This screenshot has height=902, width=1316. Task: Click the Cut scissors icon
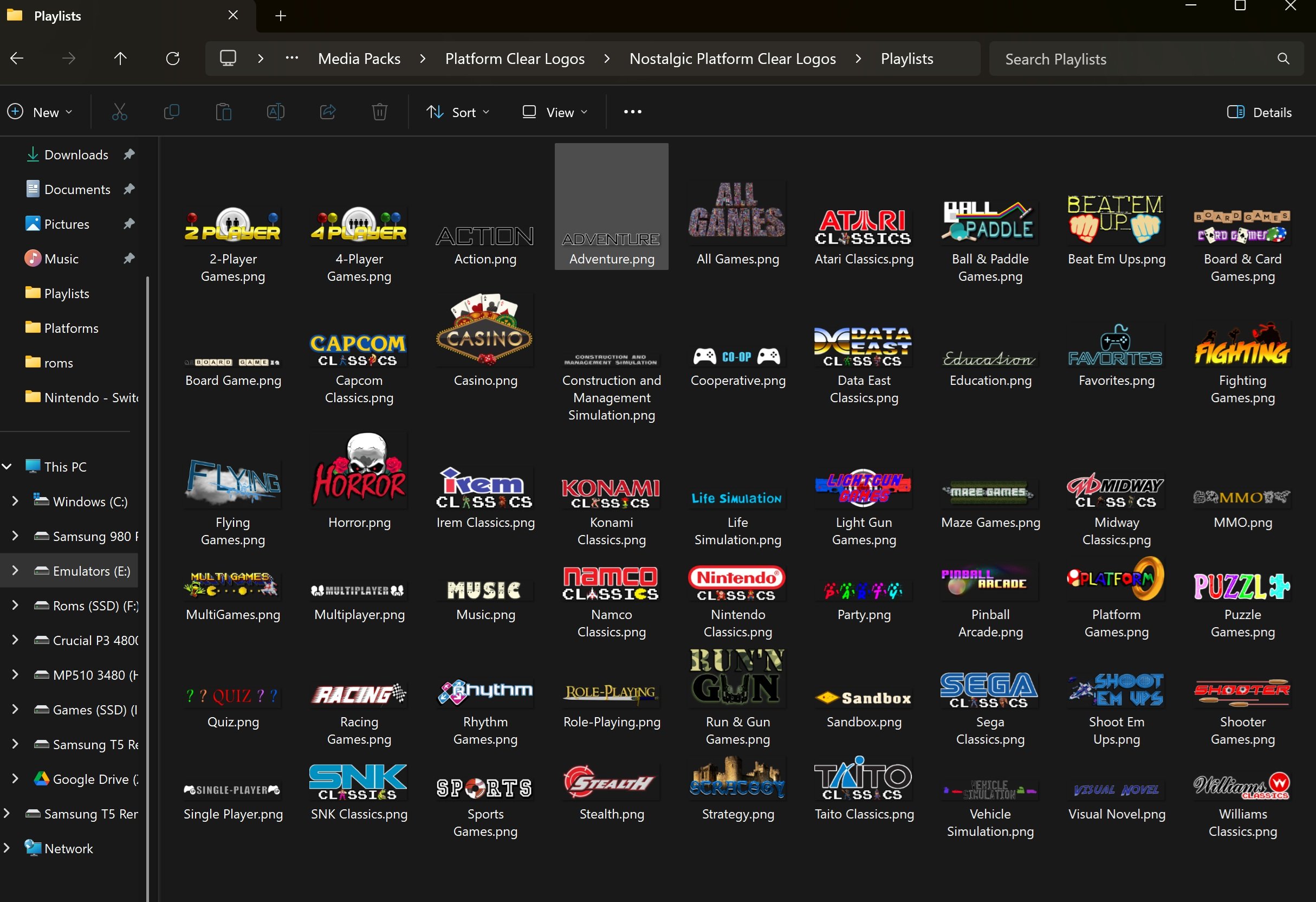tap(120, 112)
